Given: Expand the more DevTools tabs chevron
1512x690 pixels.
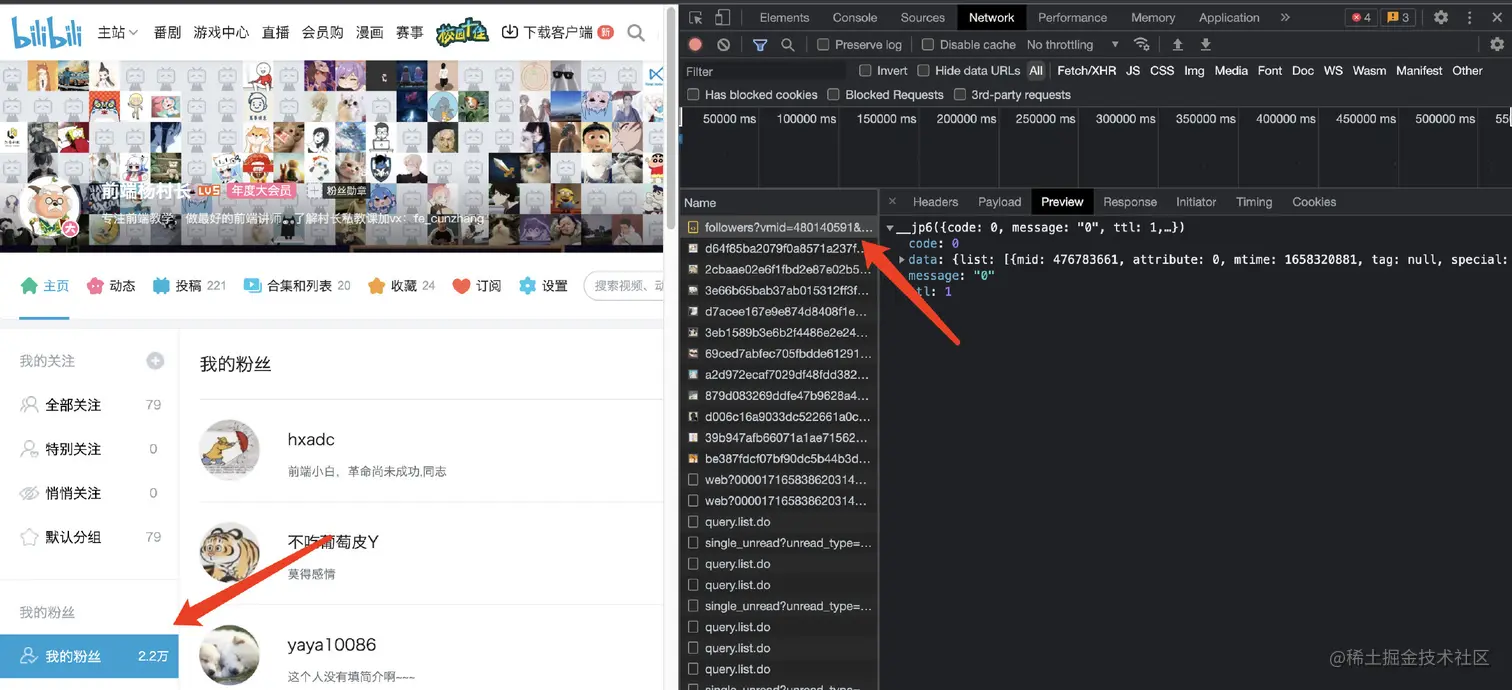Looking at the screenshot, I should [1285, 17].
